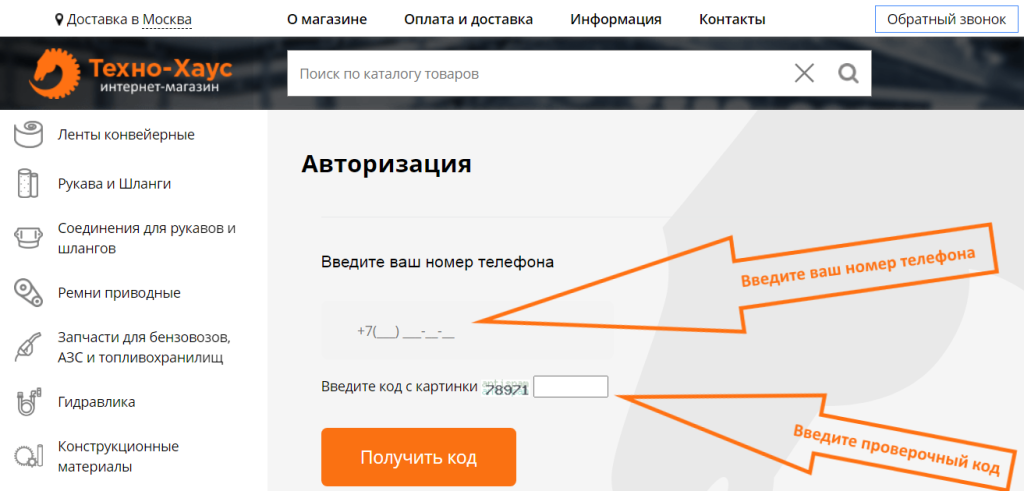Open delivery city selector Москва

[x=167, y=19]
